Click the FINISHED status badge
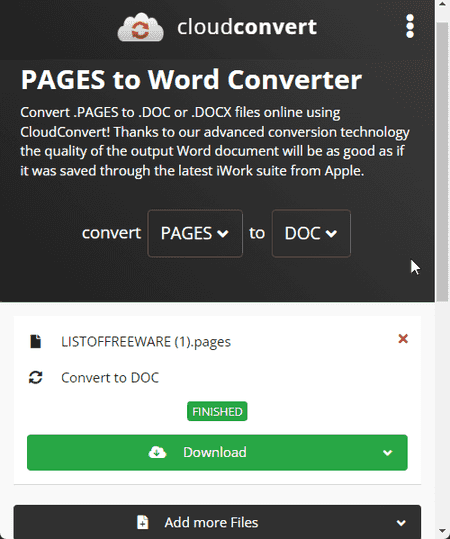This screenshot has height=539, width=450. coord(217,411)
